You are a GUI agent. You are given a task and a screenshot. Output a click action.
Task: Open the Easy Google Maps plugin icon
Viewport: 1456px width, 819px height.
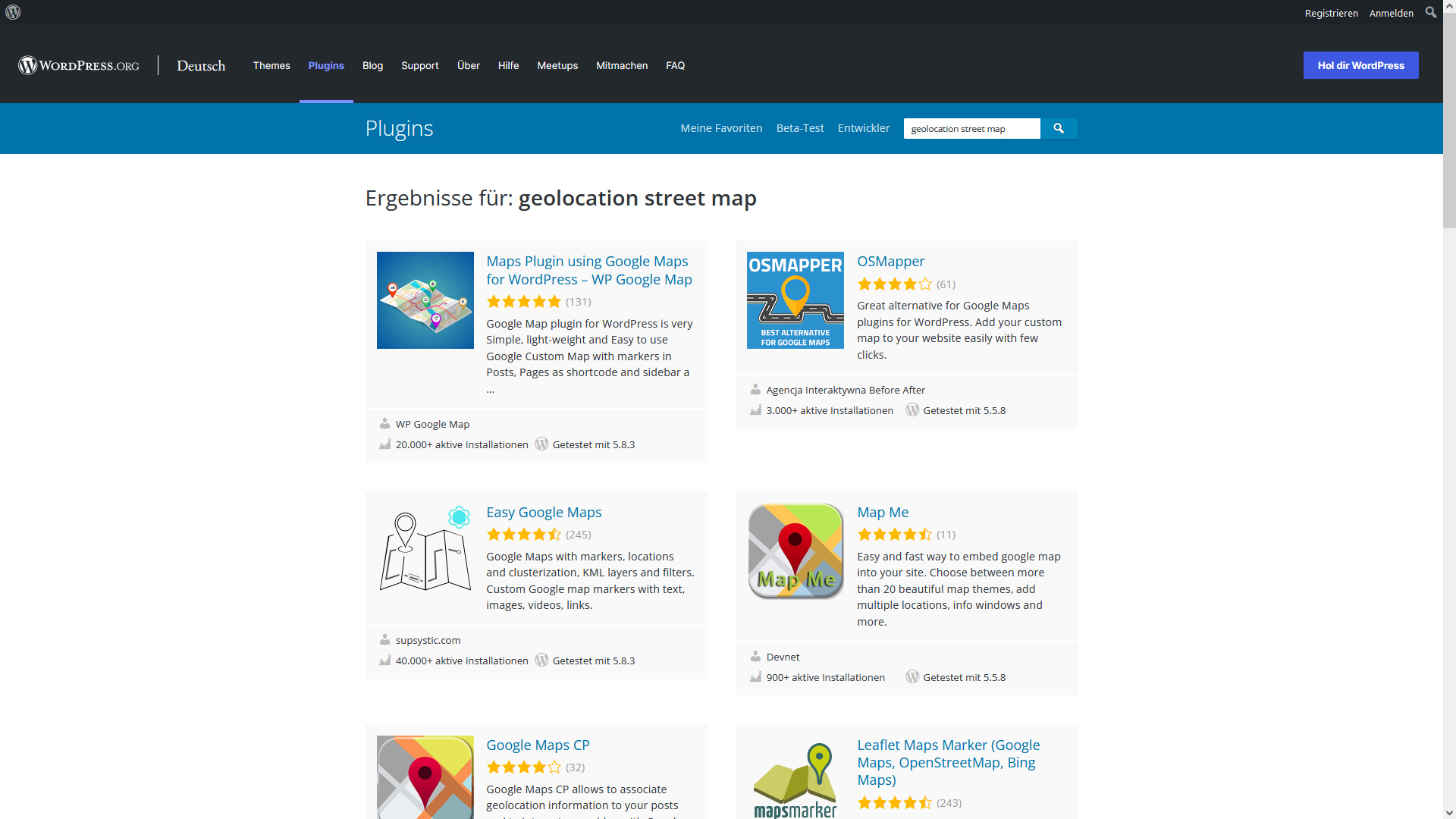tap(425, 551)
